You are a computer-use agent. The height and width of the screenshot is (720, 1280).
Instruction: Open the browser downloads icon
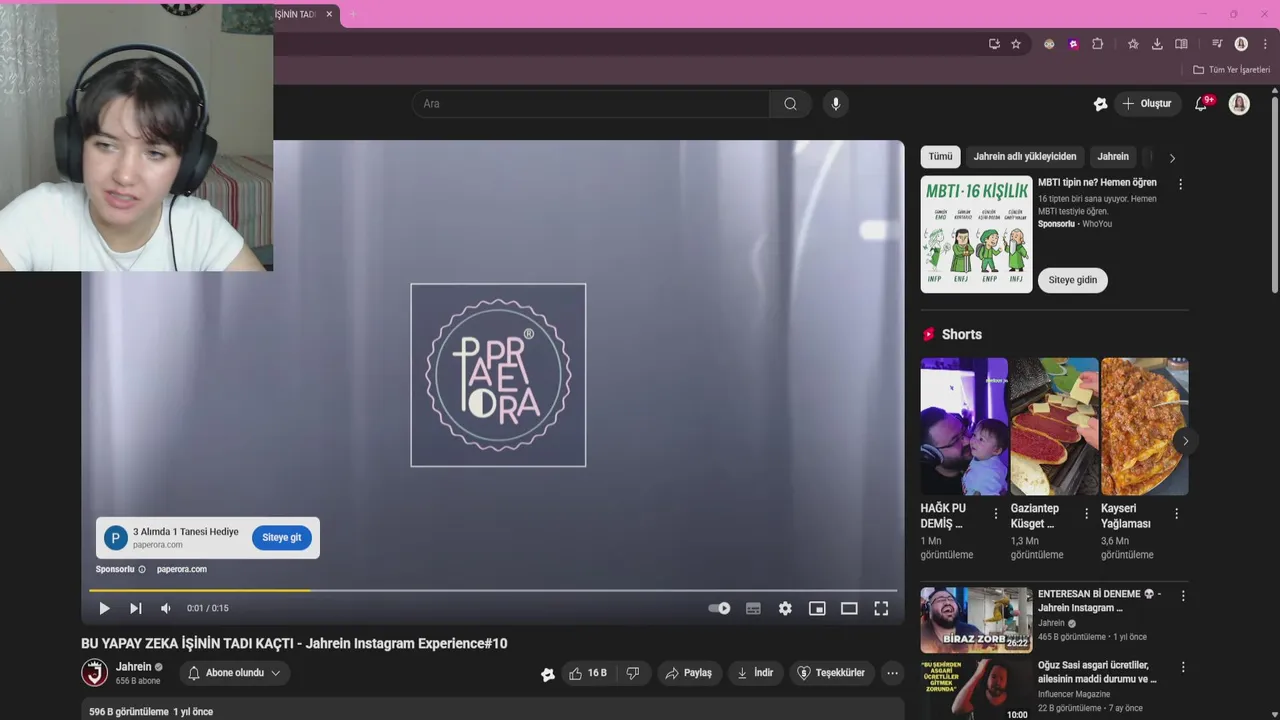pos(1157,44)
